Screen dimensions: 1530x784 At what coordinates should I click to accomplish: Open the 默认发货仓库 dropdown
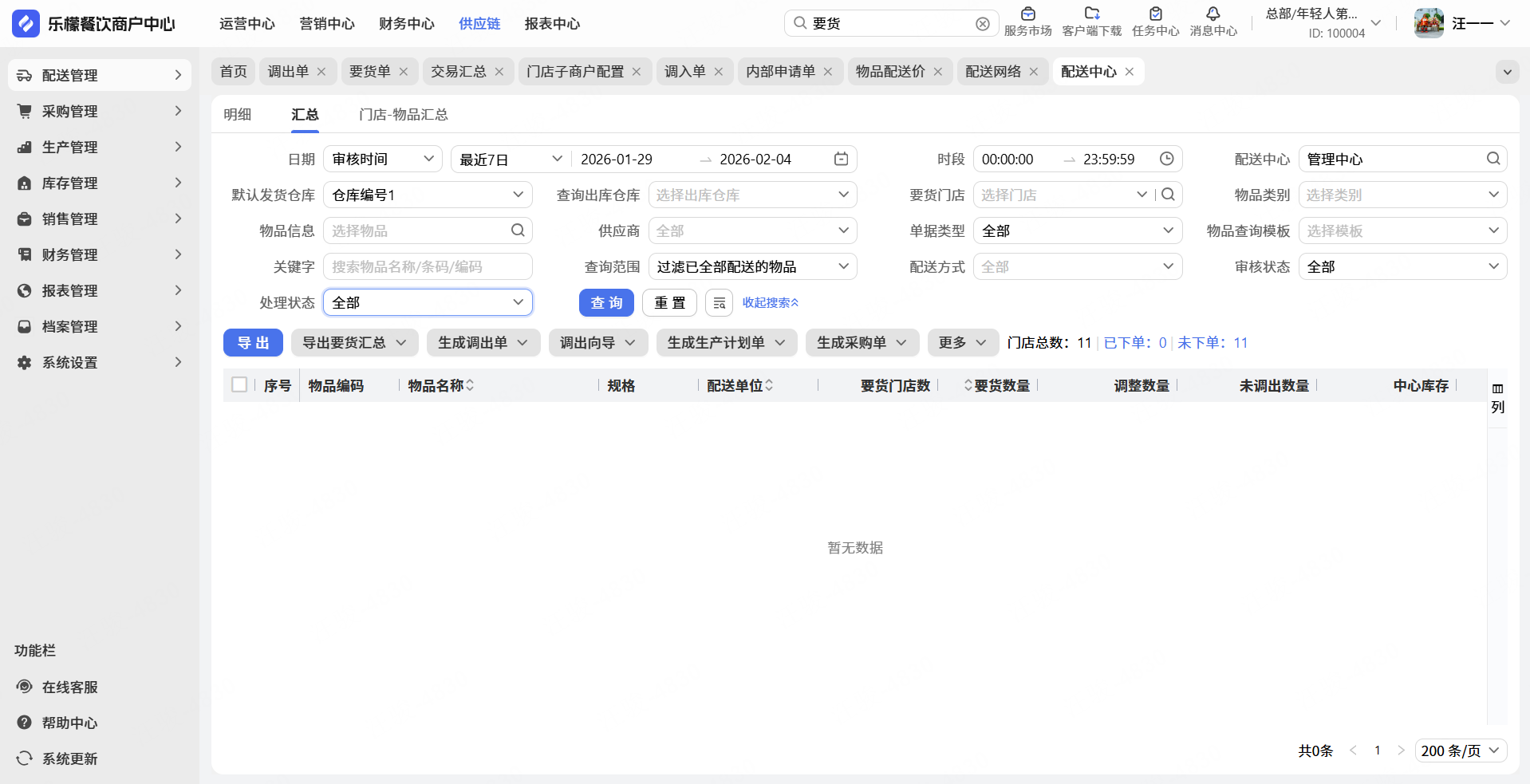tap(428, 195)
